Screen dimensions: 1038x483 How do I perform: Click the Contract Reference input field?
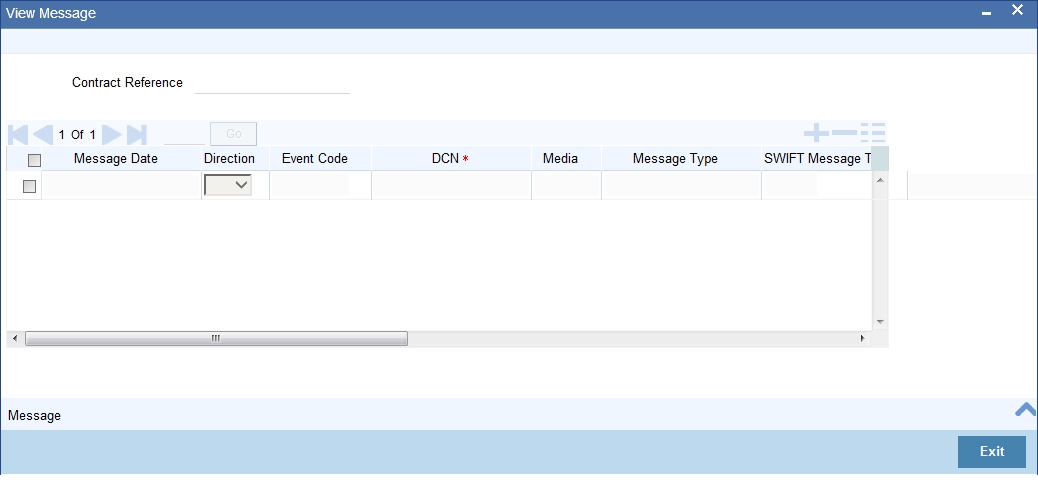[272, 83]
